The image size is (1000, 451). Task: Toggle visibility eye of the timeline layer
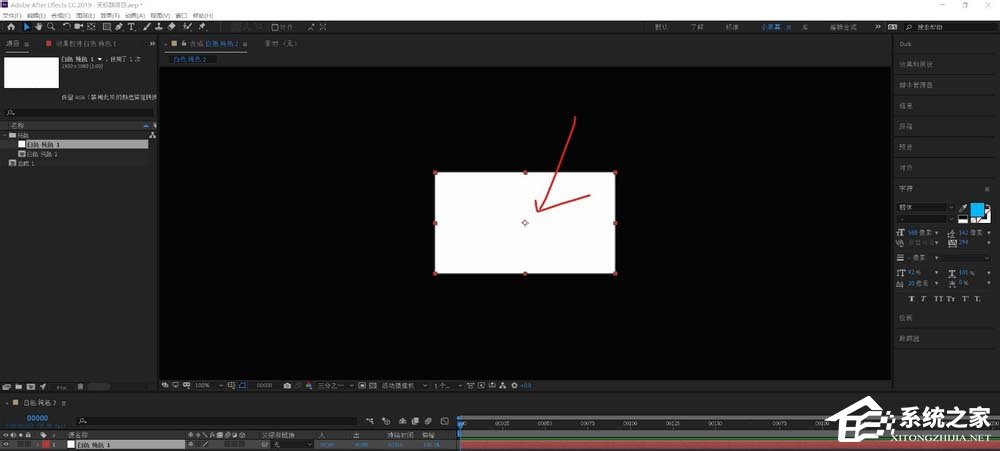[6, 444]
